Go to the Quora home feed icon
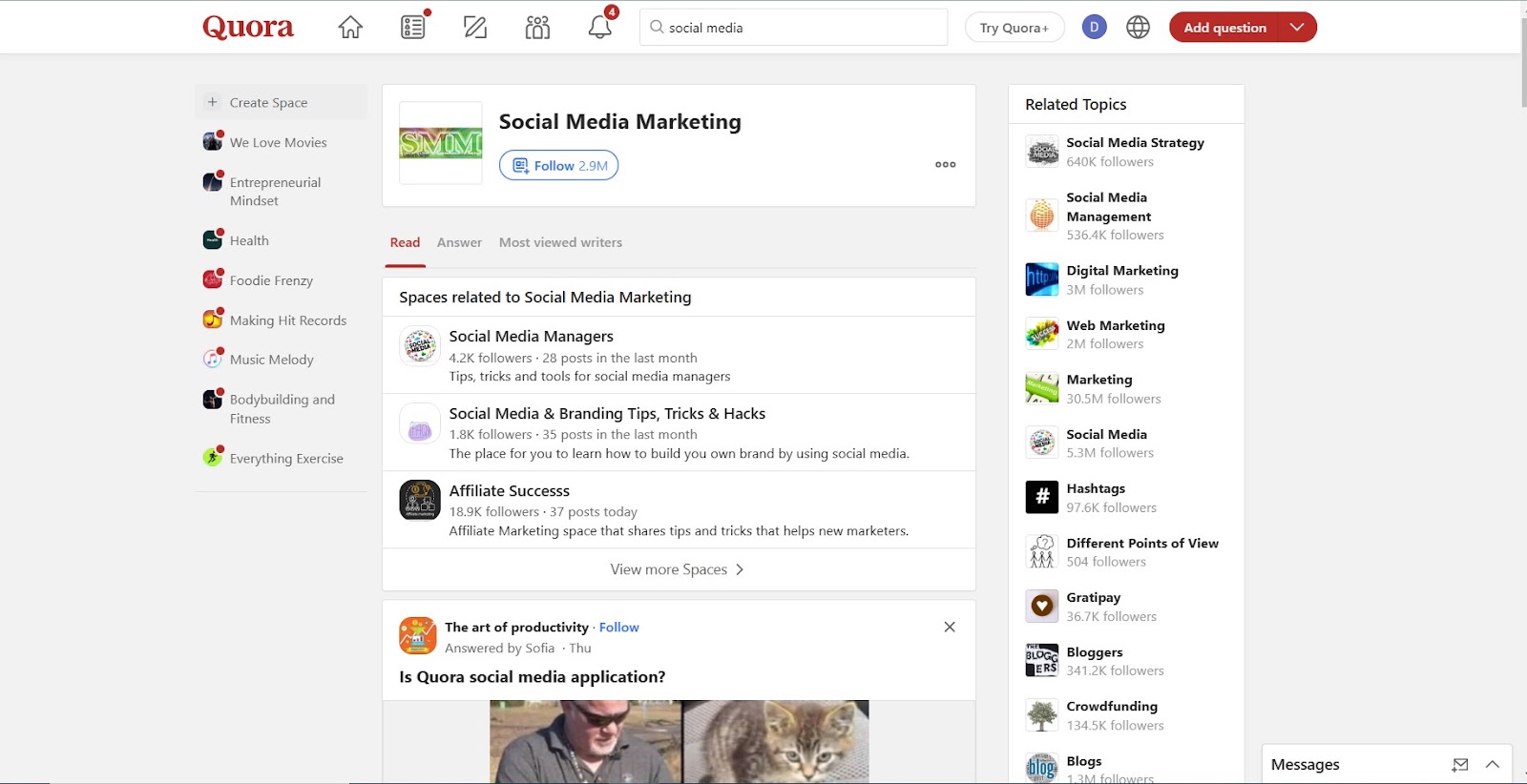 [350, 28]
